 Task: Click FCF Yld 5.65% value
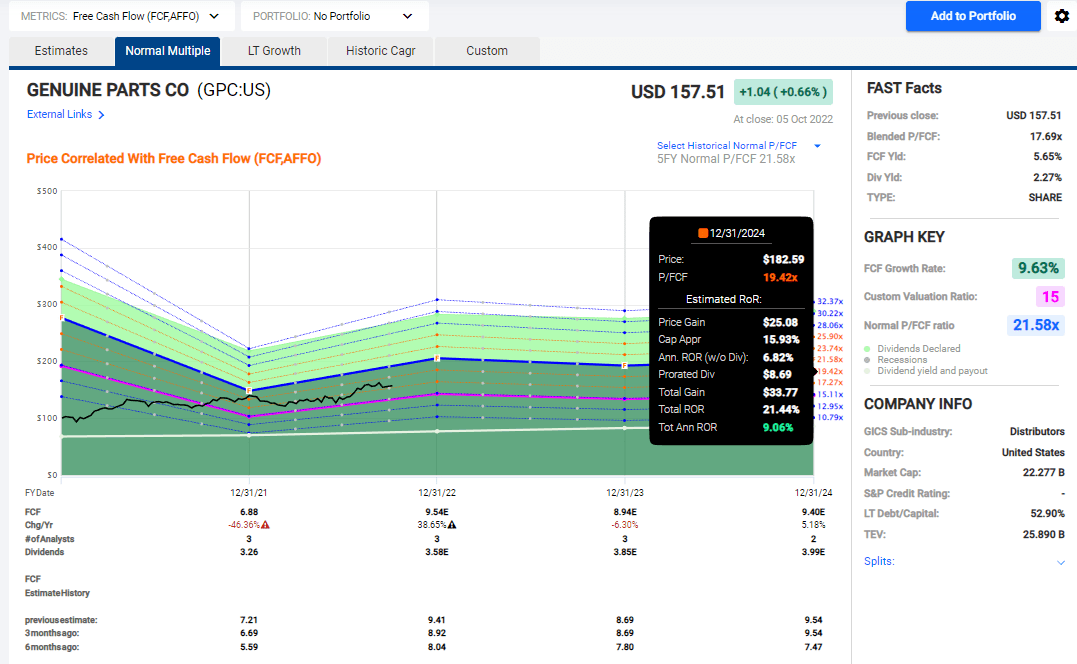click(x=1047, y=157)
